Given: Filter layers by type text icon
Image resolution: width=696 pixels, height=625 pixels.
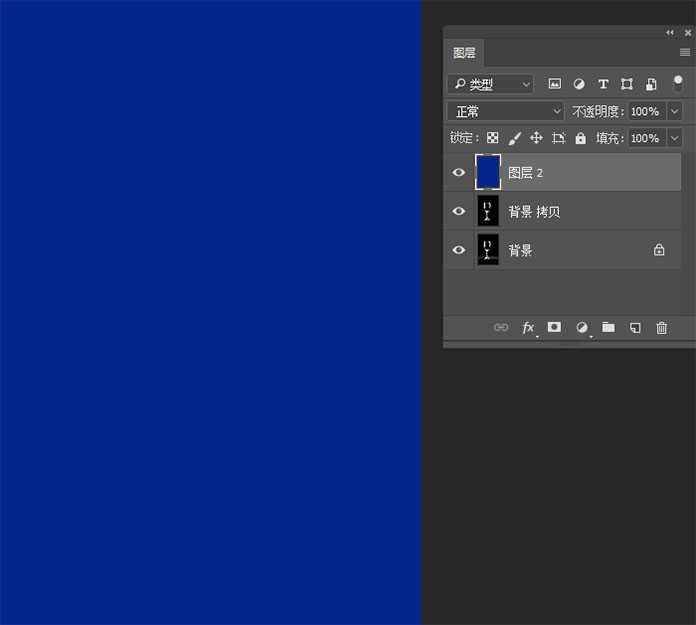Looking at the screenshot, I should 603,85.
